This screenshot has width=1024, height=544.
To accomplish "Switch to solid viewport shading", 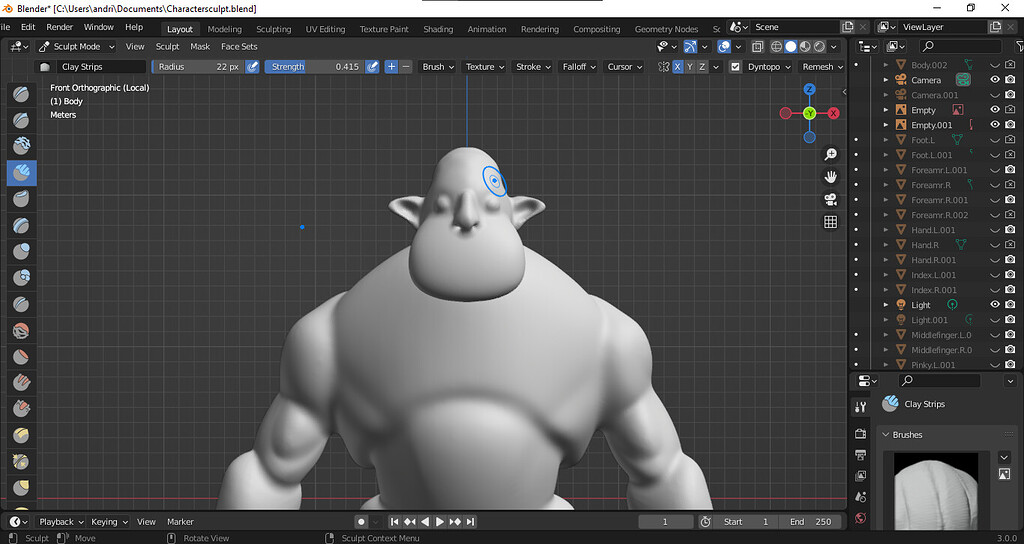I will click(x=791, y=46).
